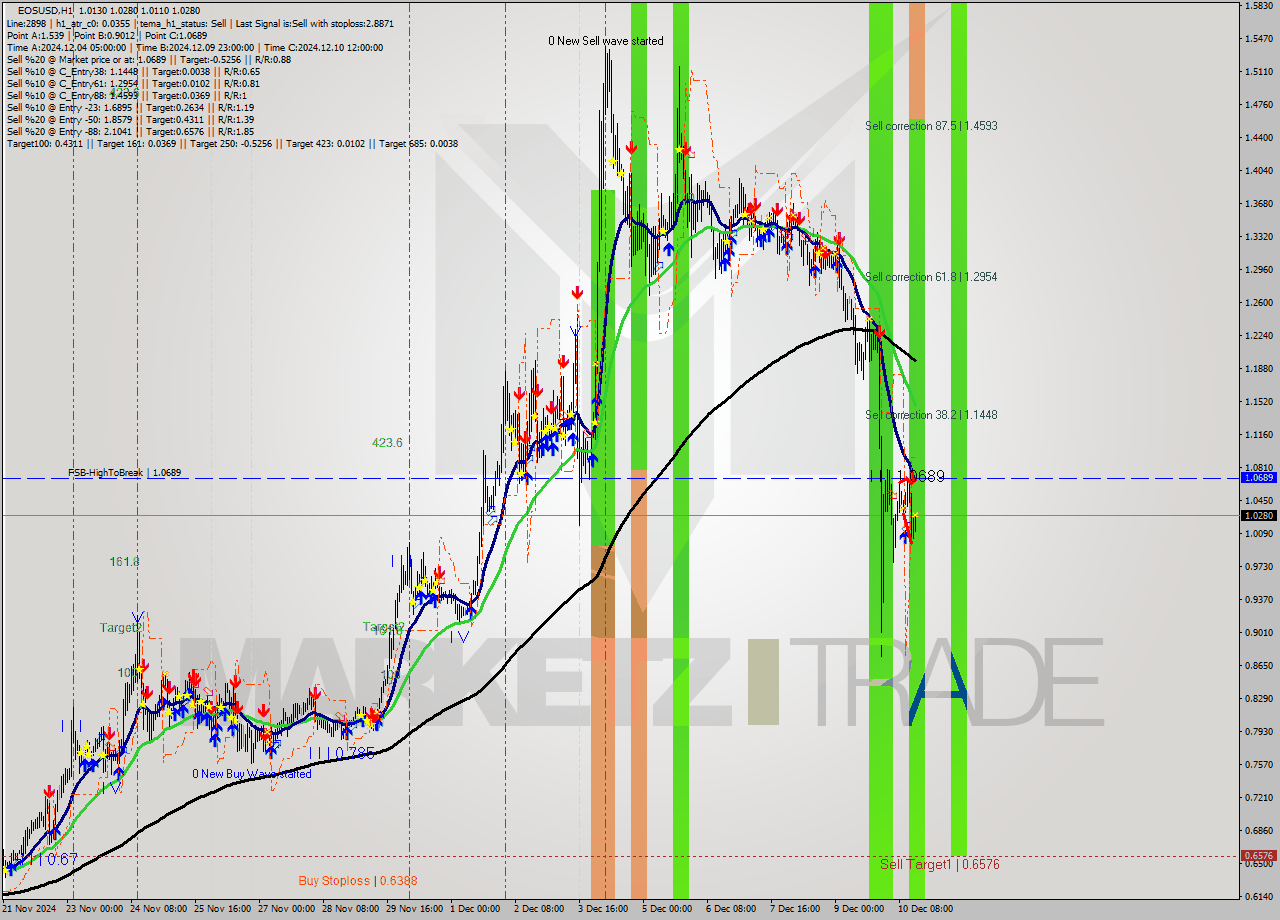Click the 1.2240 price axis value
1280x920 pixels.
coord(1258,336)
